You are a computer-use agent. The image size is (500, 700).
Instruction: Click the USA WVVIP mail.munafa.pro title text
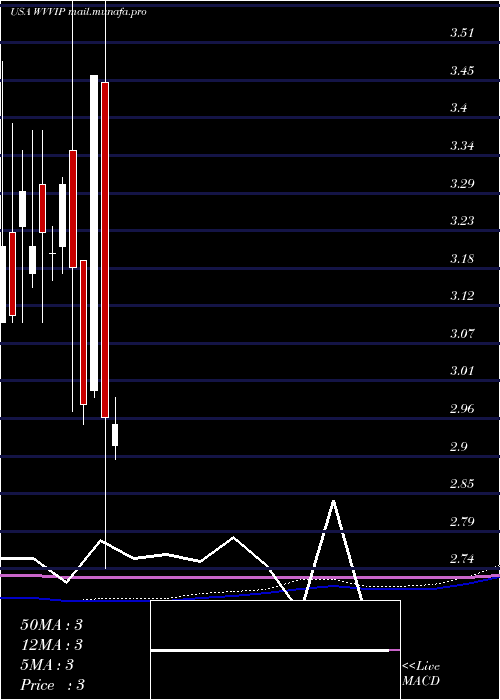pos(79,12)
